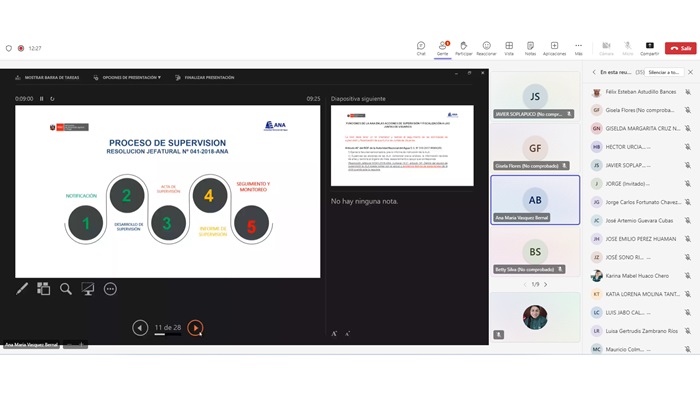Toggle the Micro mute button

(628, 48)
